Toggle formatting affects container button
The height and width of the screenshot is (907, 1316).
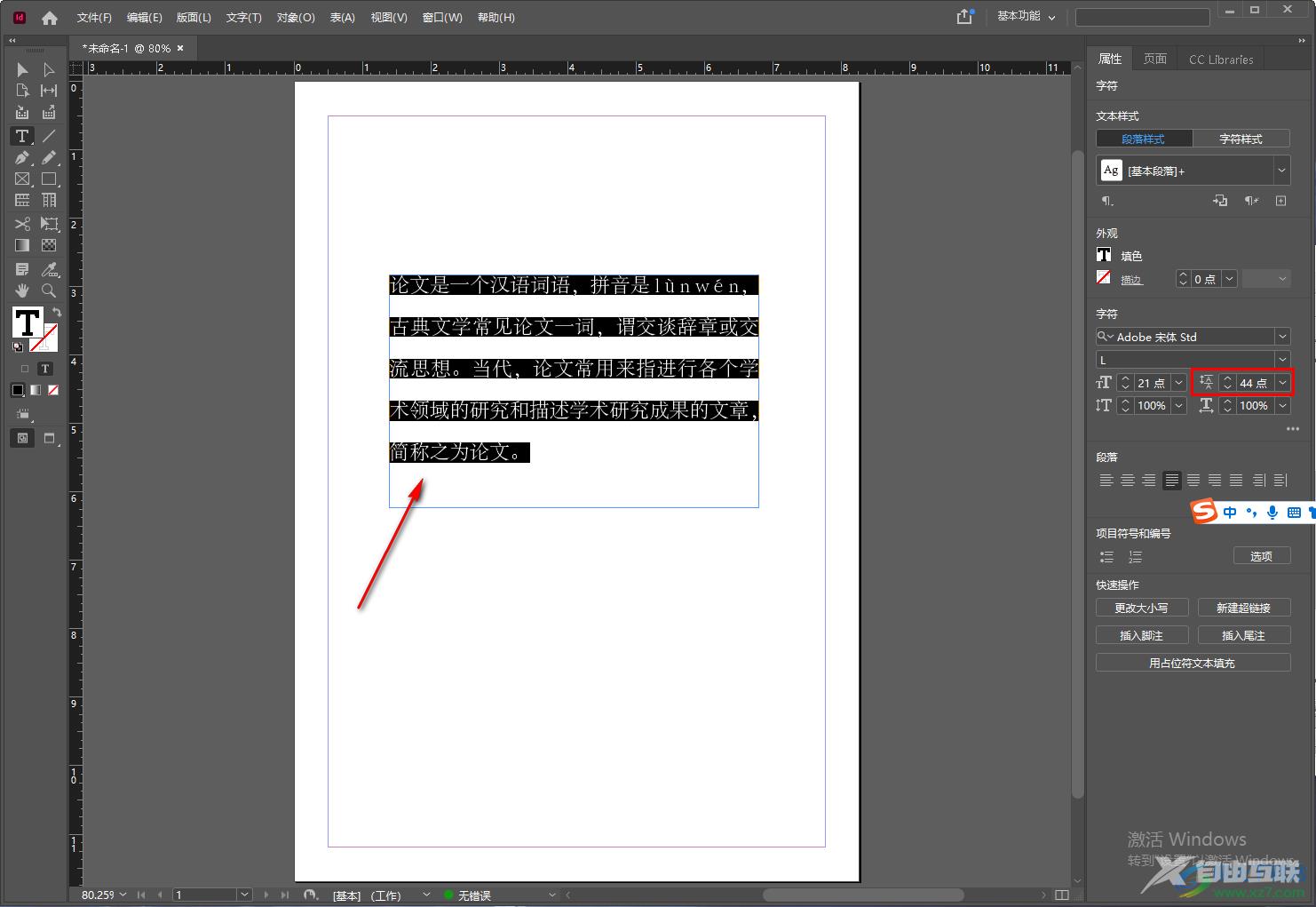24,369
